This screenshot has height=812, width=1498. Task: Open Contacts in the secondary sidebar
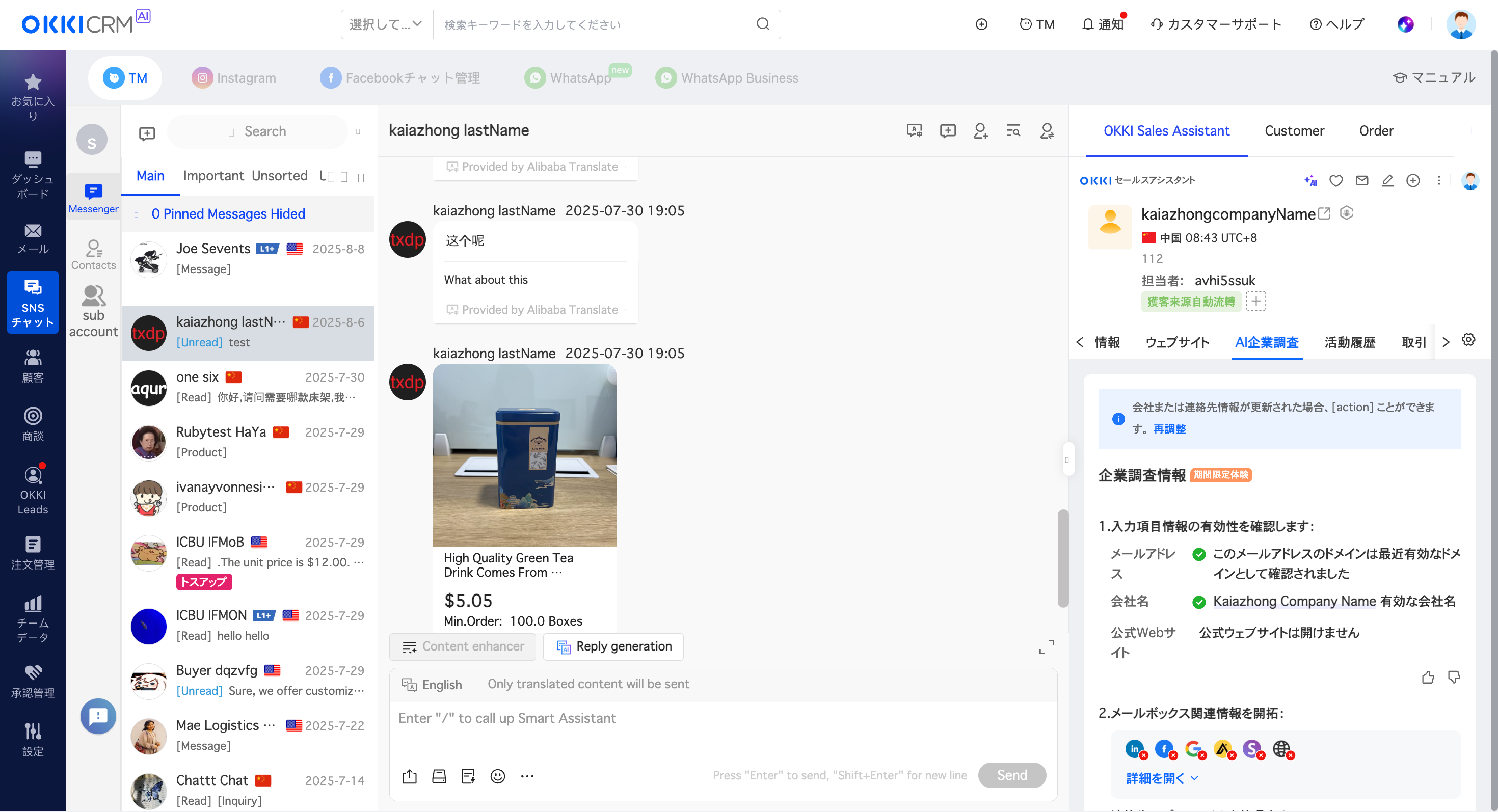(93, 255)
